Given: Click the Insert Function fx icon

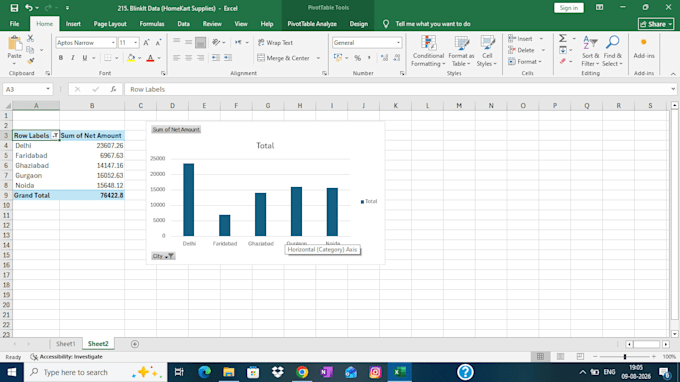Looking at the screenshot, I should 113,89.
